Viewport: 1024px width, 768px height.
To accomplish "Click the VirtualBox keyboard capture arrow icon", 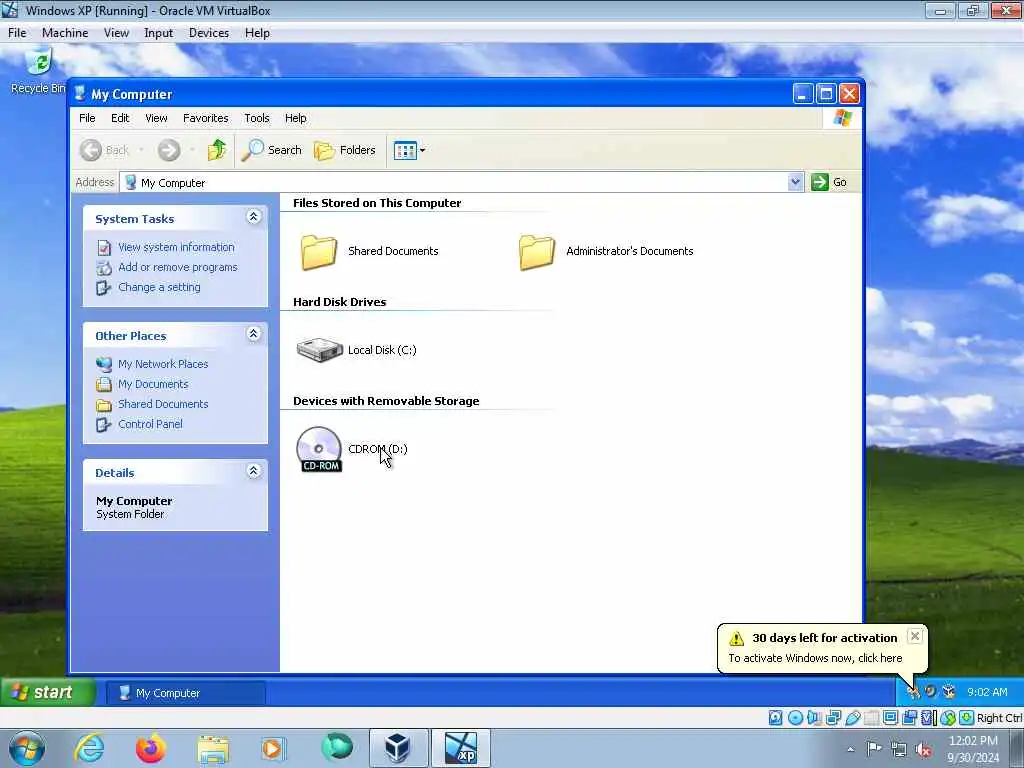I will coord(967,718).
